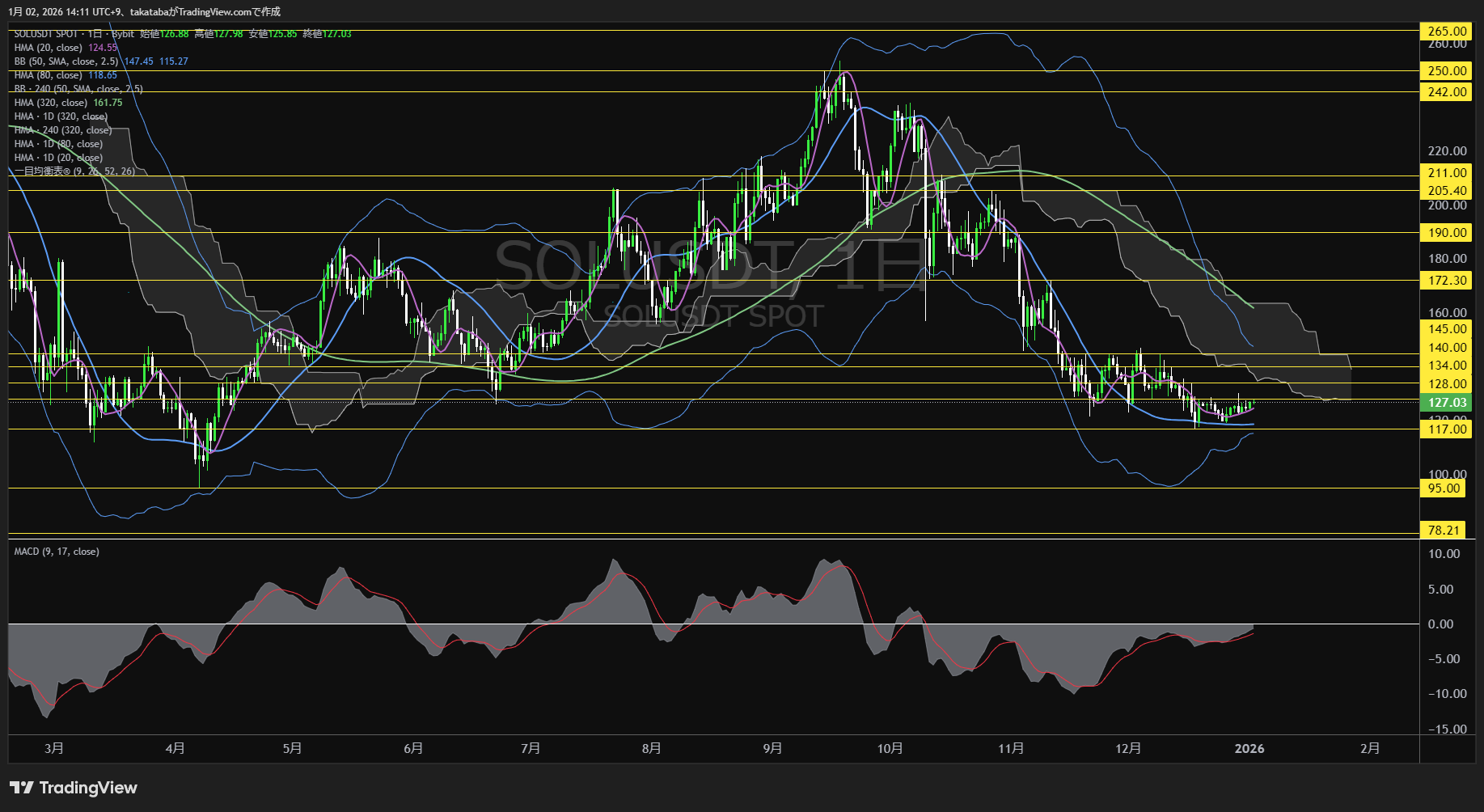
Task: Select the HMA (320, close) legend entry
Action: [x=51, y=103]
